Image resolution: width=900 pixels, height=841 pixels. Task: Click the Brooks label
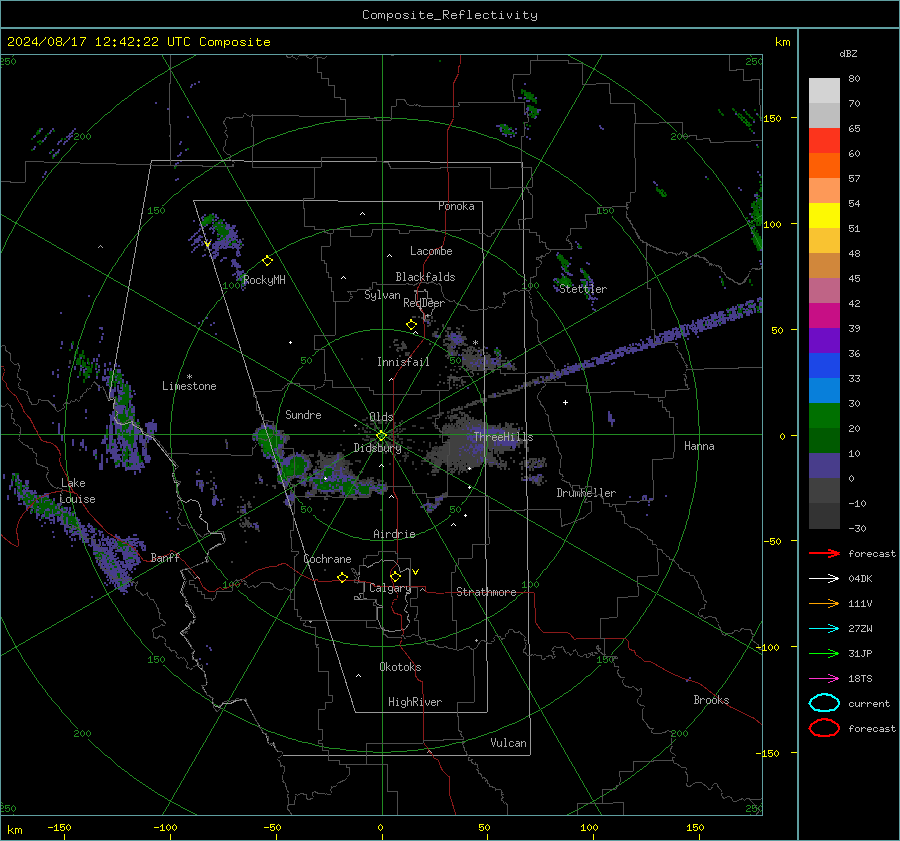(711, 700)
